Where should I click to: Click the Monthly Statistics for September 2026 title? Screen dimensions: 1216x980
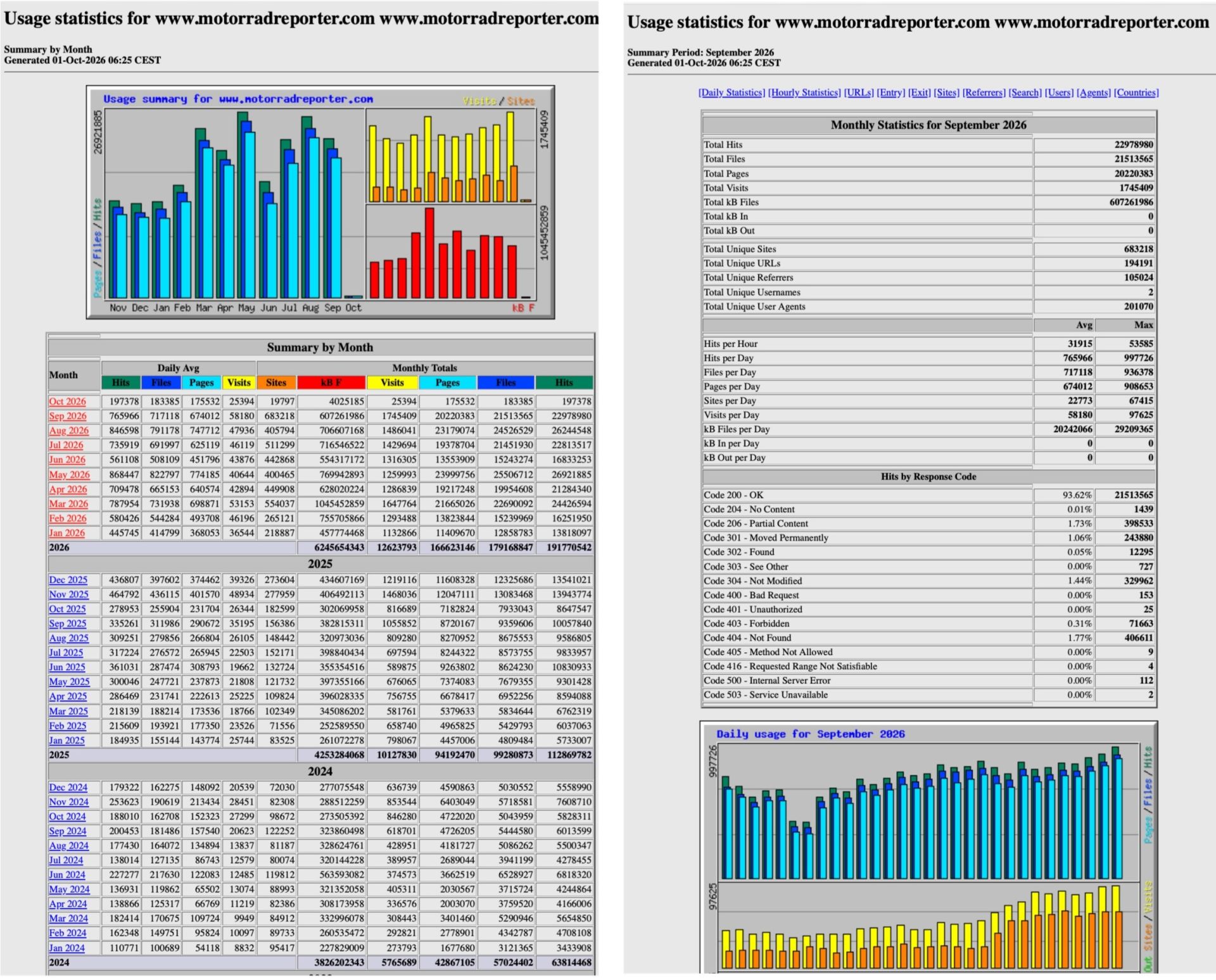point(928,125)
